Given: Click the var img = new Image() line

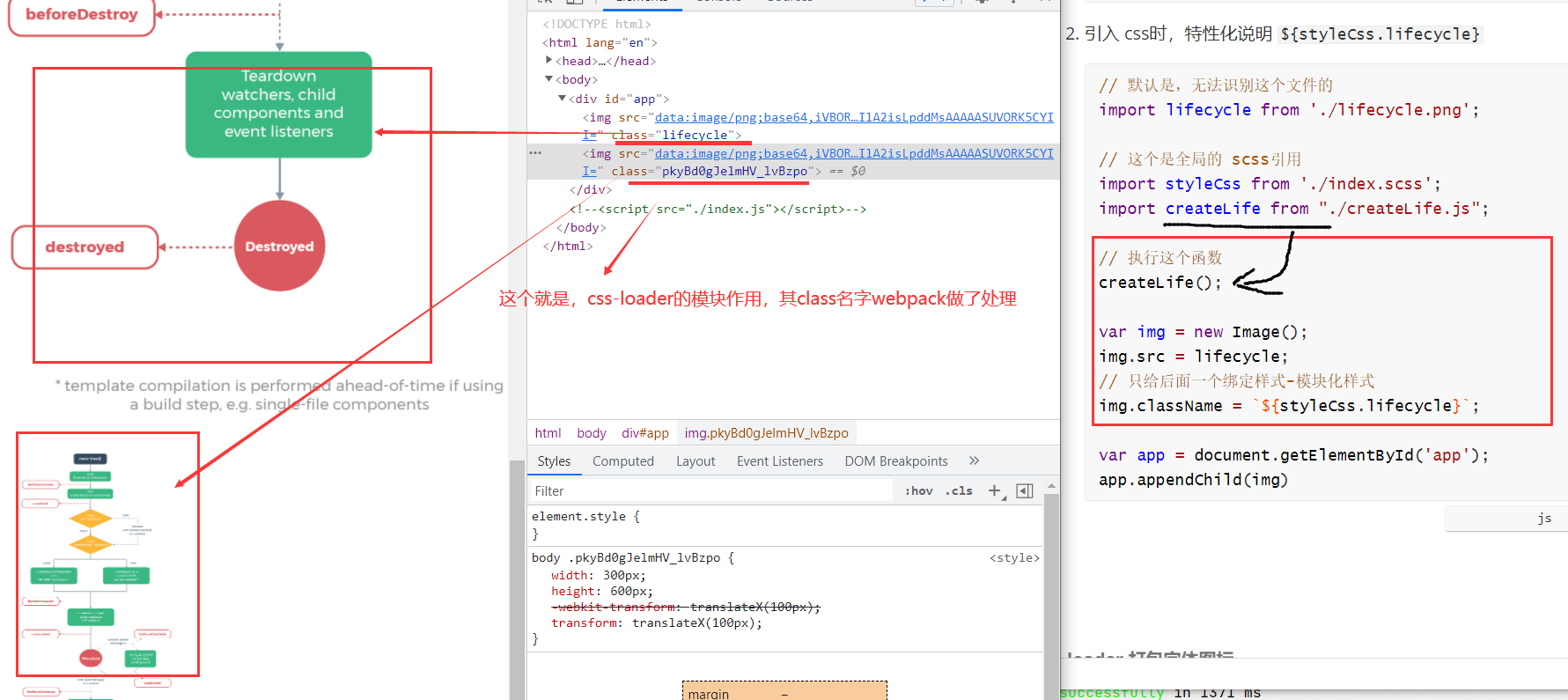Looking at the screenshot, I should coord(1203,331).
